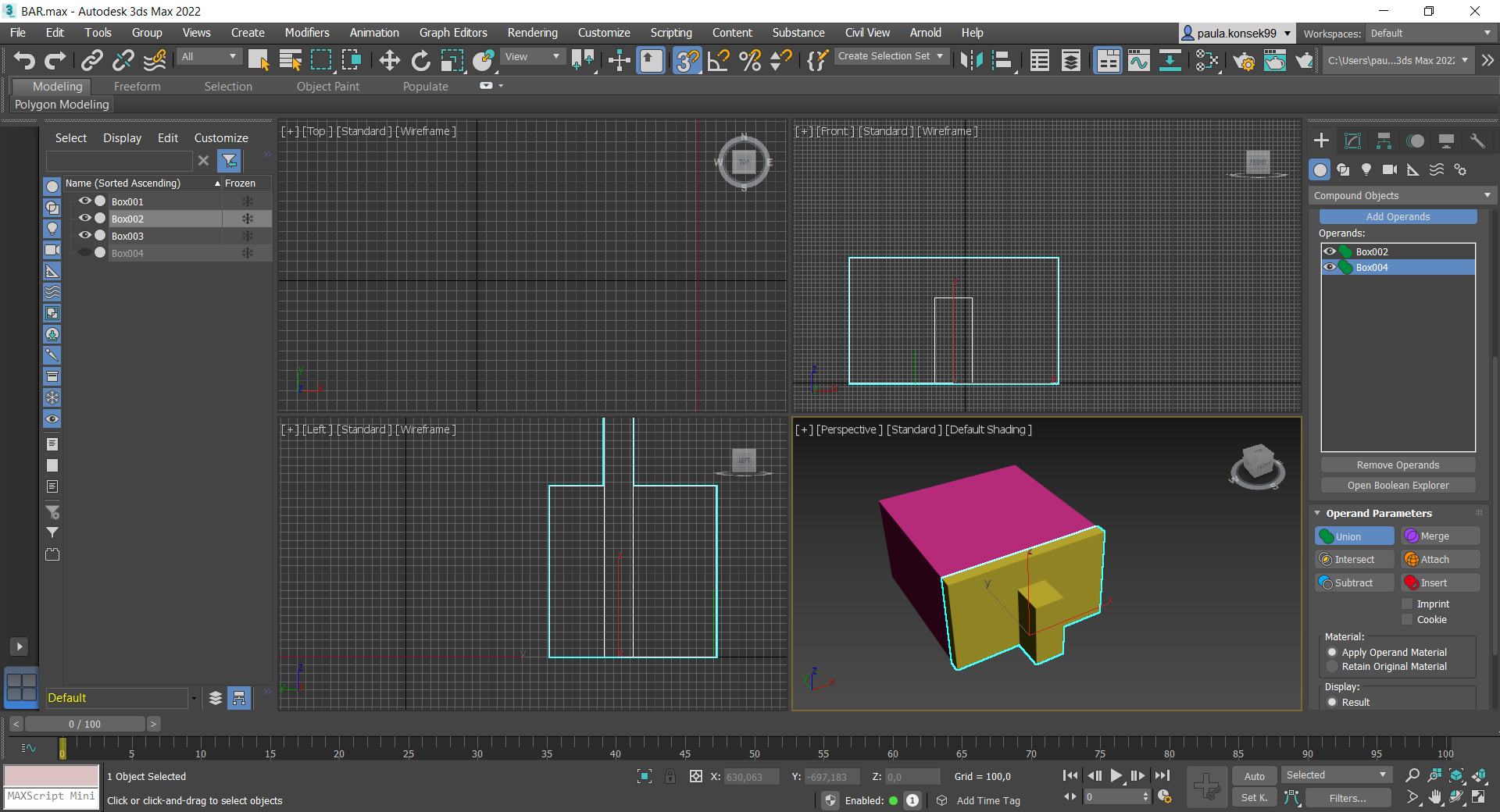Select the Lights category icon in Create panel

pyautogui.click(x=1366, y=169)
